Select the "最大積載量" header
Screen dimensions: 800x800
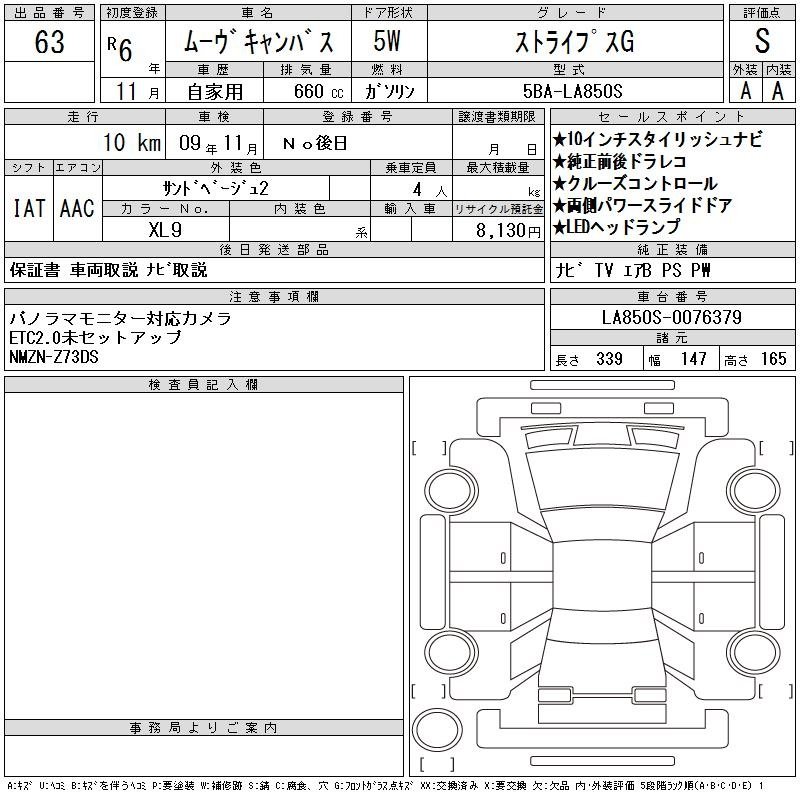tap(498, 167)
